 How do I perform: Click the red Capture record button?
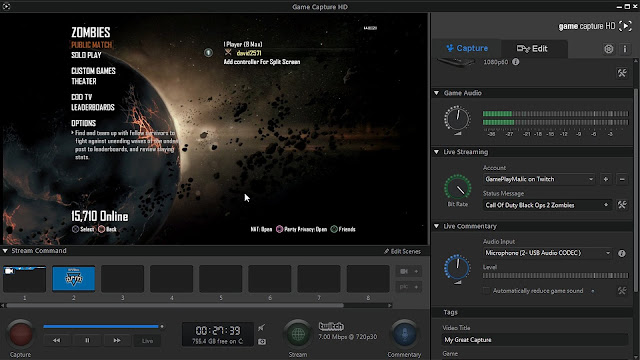(20, 334)
